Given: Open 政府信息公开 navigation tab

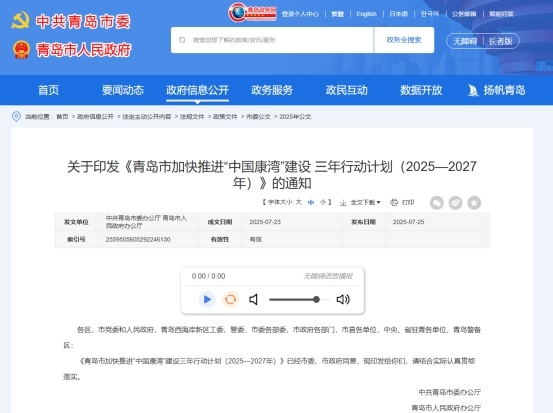Looking at the screenshot, I should [198, 90].
